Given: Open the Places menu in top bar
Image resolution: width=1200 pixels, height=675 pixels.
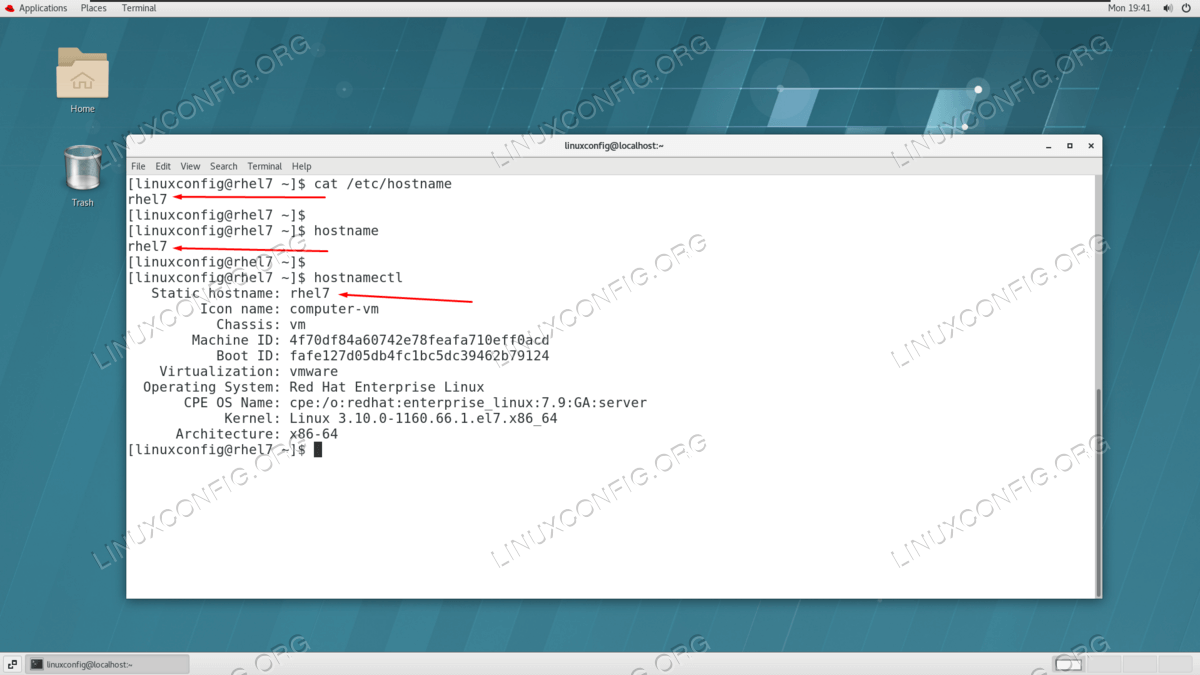Looking at the screenshot, I should (x=94, y=8).
